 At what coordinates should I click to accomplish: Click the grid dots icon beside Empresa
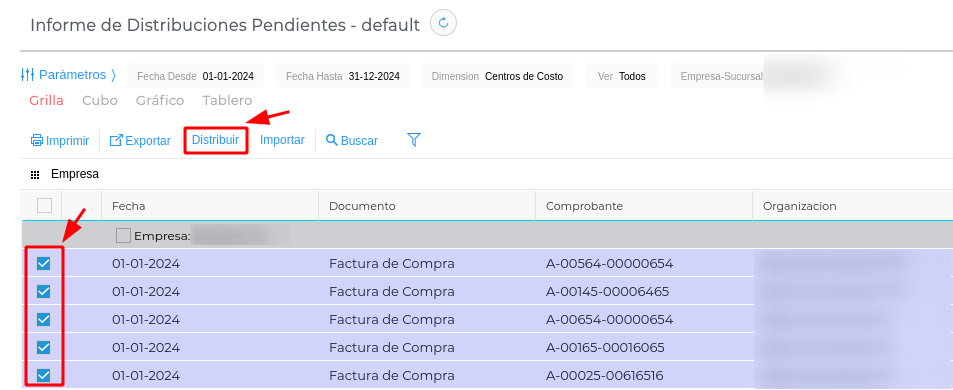[x=35, y=175]
